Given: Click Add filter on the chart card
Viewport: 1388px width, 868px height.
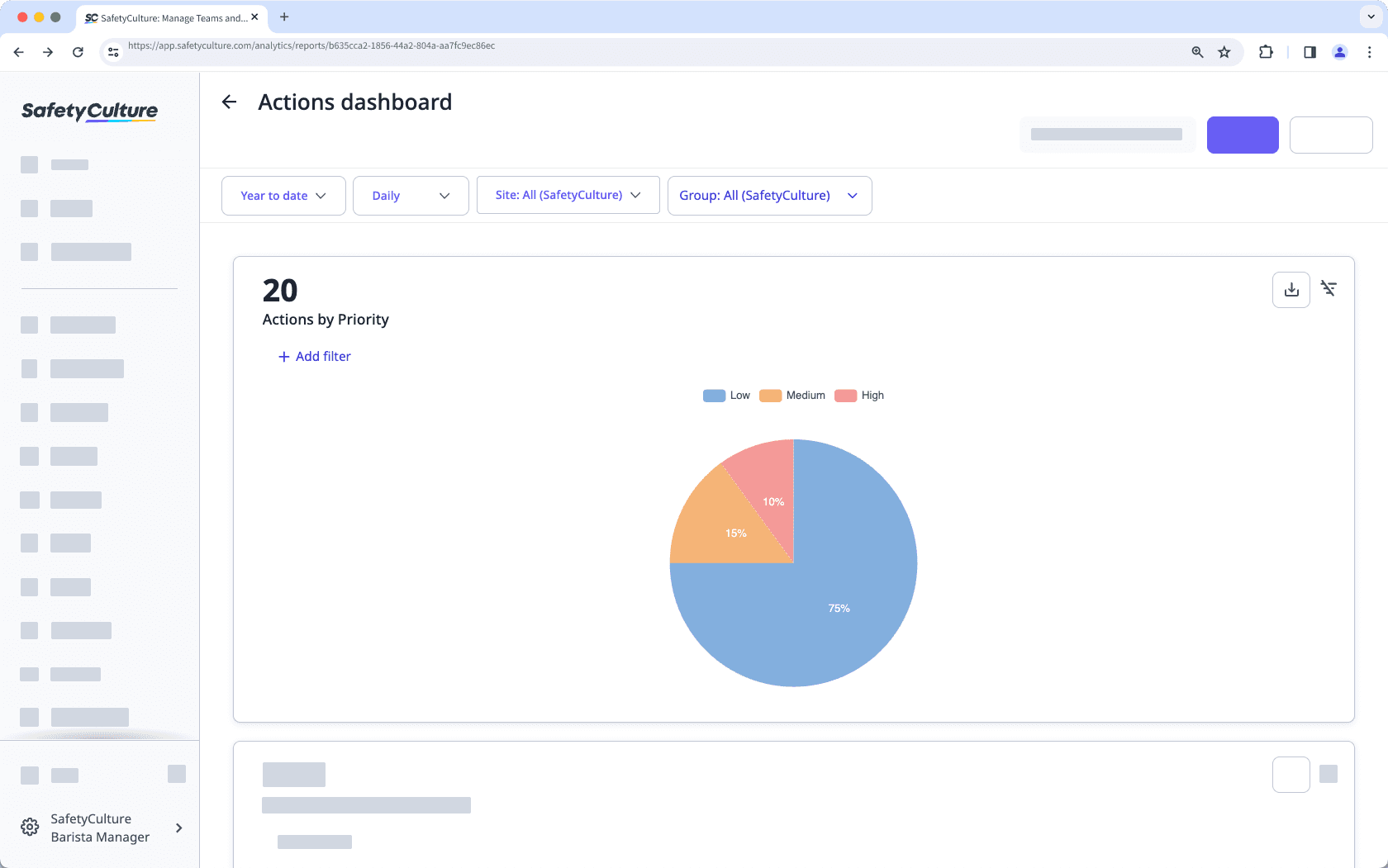Looking at the screenshot, I should pyautogui.click(x=314, y=356).
